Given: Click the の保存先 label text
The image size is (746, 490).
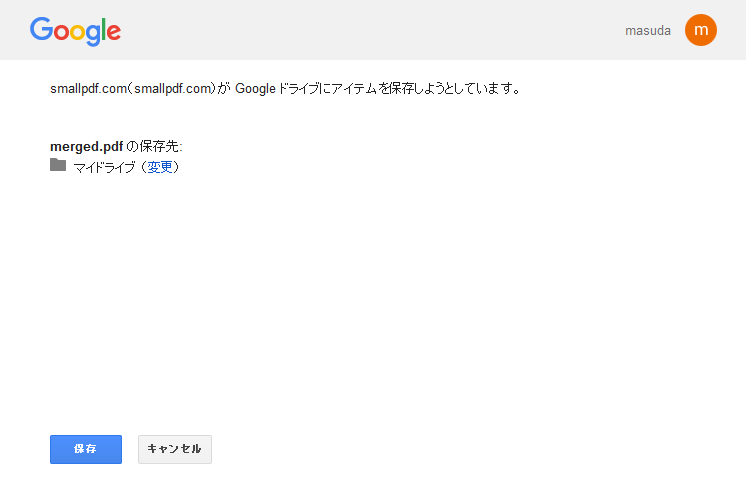Looking at the screenshot, I should point(154,146).
